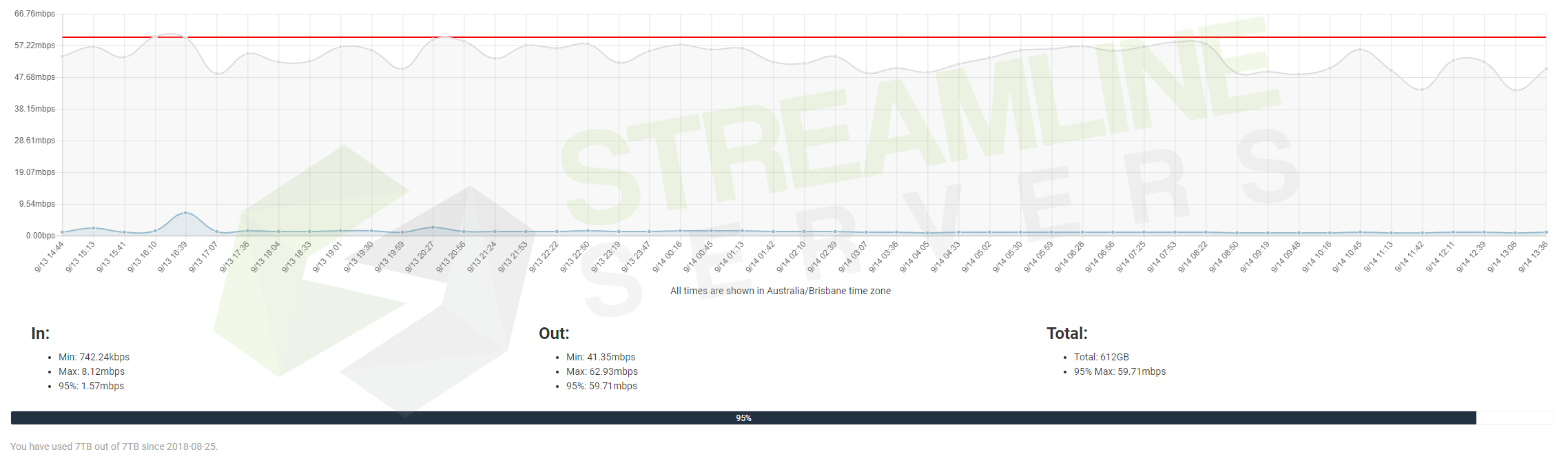Click the 9/14 07:53 time label
1568x463 pixels.
point(1162,257)
